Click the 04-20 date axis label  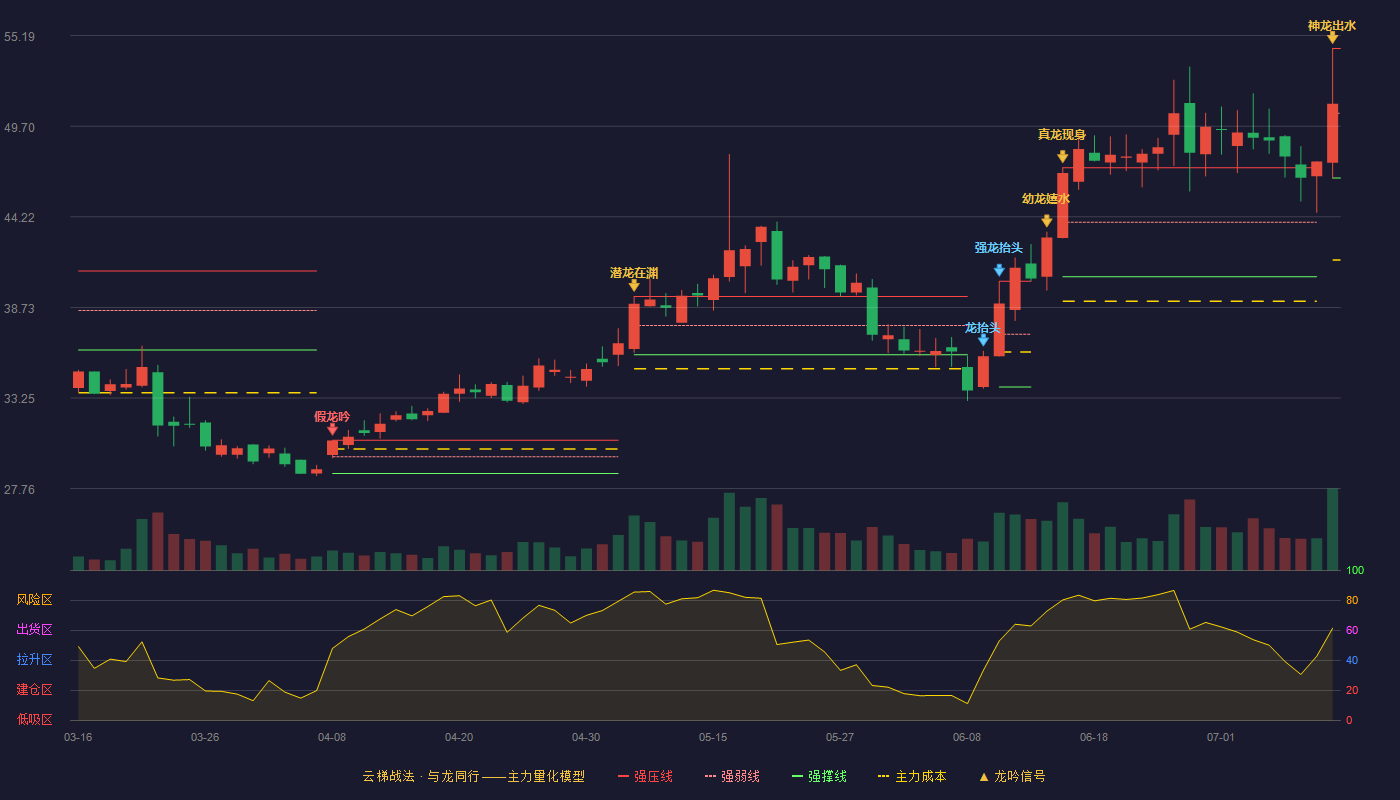(x=459, y=737)
